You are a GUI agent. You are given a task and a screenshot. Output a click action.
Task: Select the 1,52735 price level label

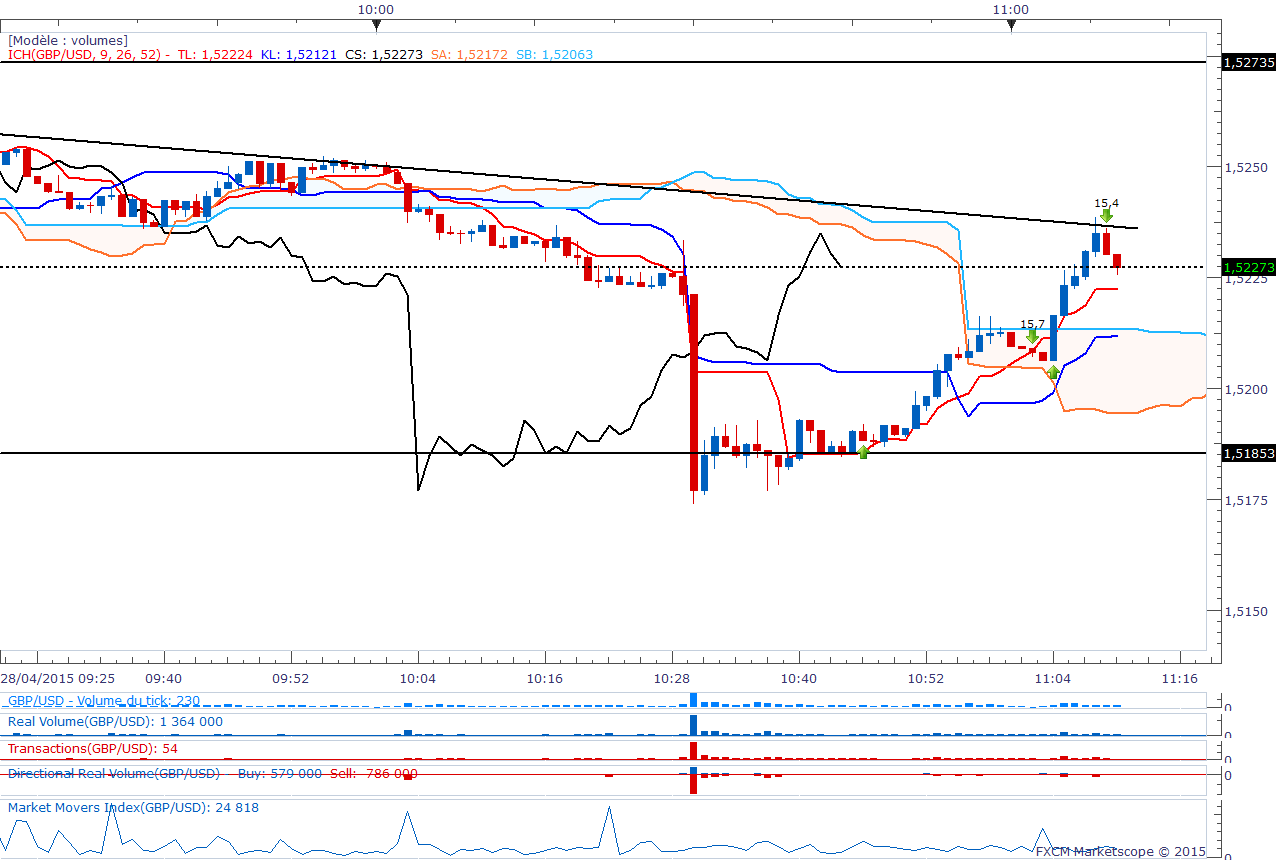(1249, 62)
